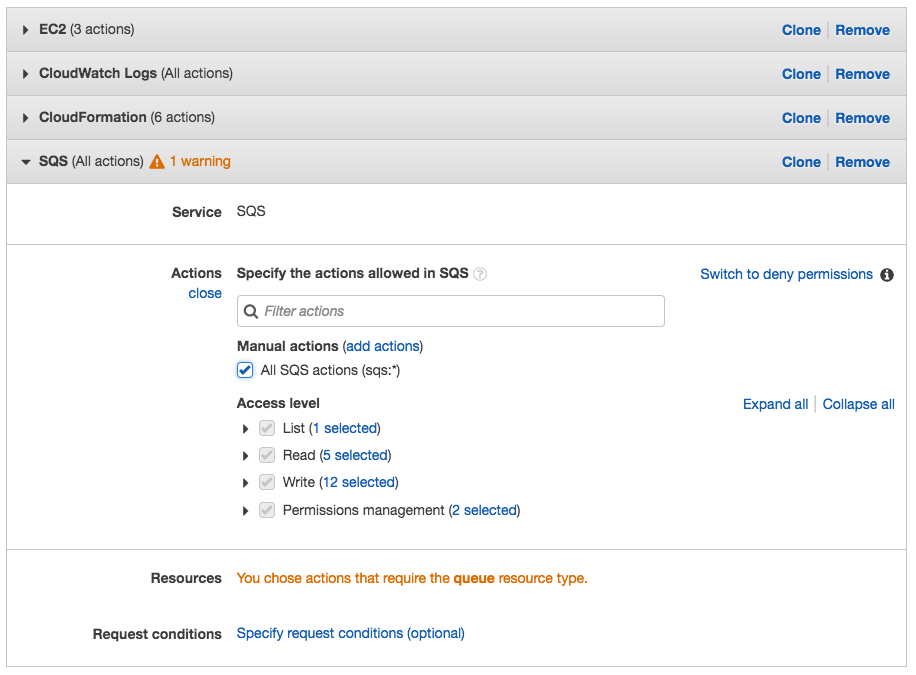Screen dimensions: 916x675
Task: Toggle the List access level checkbox
Action: (x=267, y=428)
